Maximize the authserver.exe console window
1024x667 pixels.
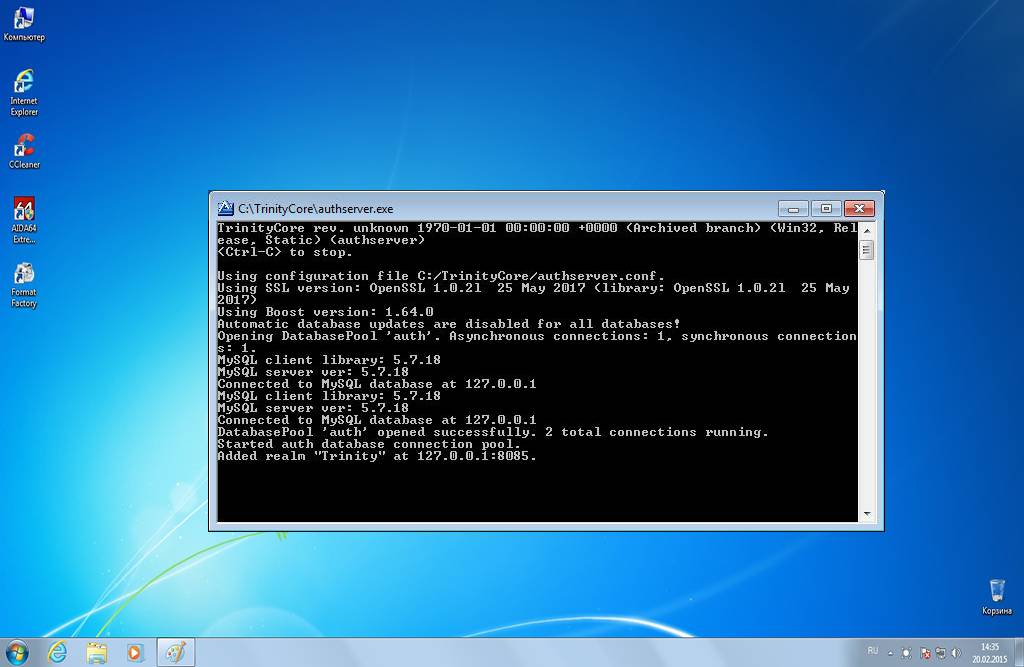coord(825,208)
